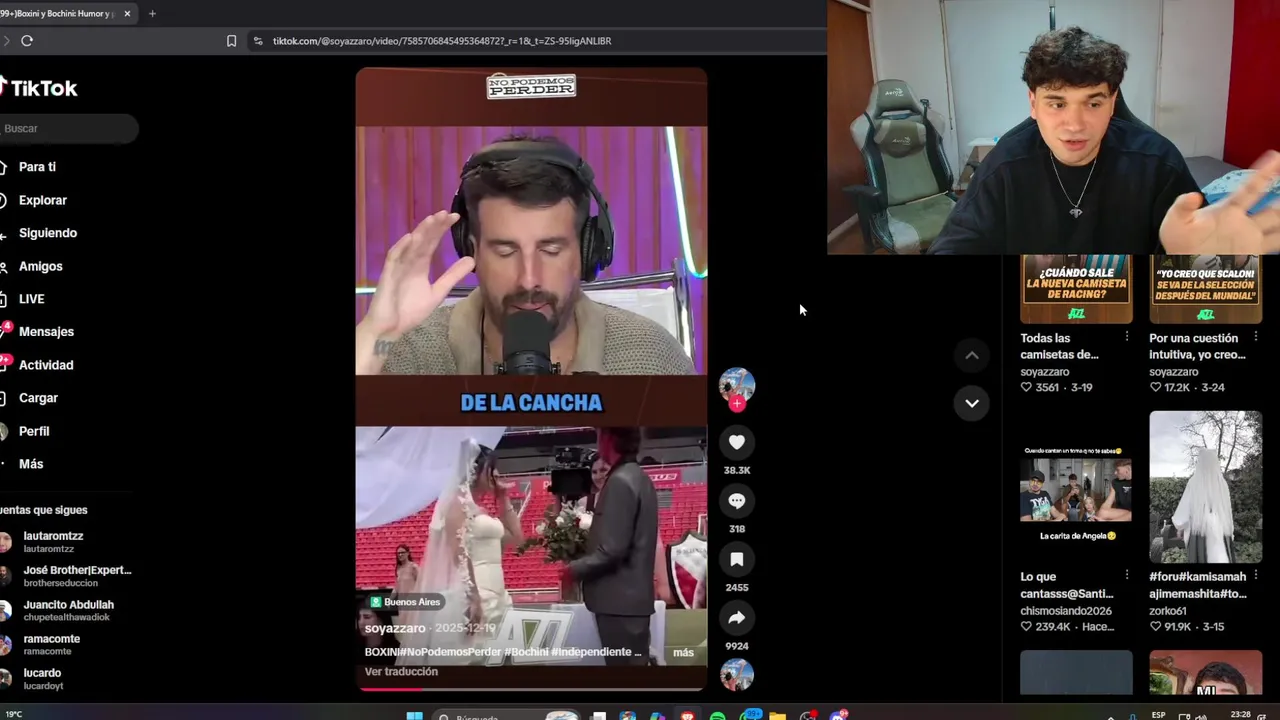This screenshot has width=1280, height=720.
Task: Open the LIVE section
Action: 31,299
